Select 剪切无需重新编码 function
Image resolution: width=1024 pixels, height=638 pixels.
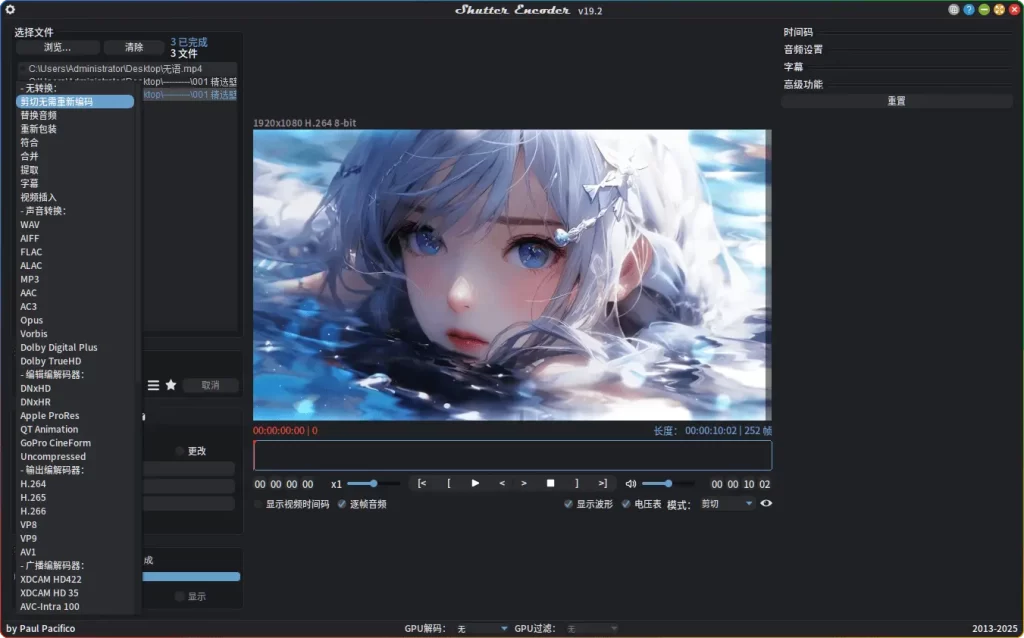[75, 101]
